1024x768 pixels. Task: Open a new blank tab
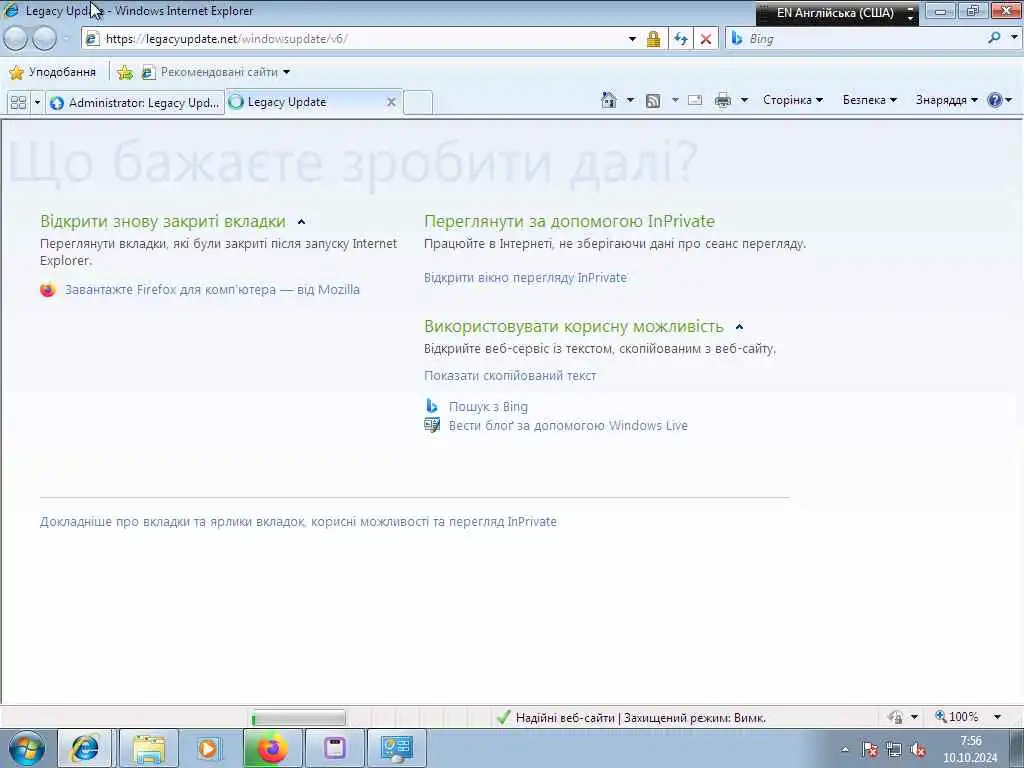coord(418,103)
